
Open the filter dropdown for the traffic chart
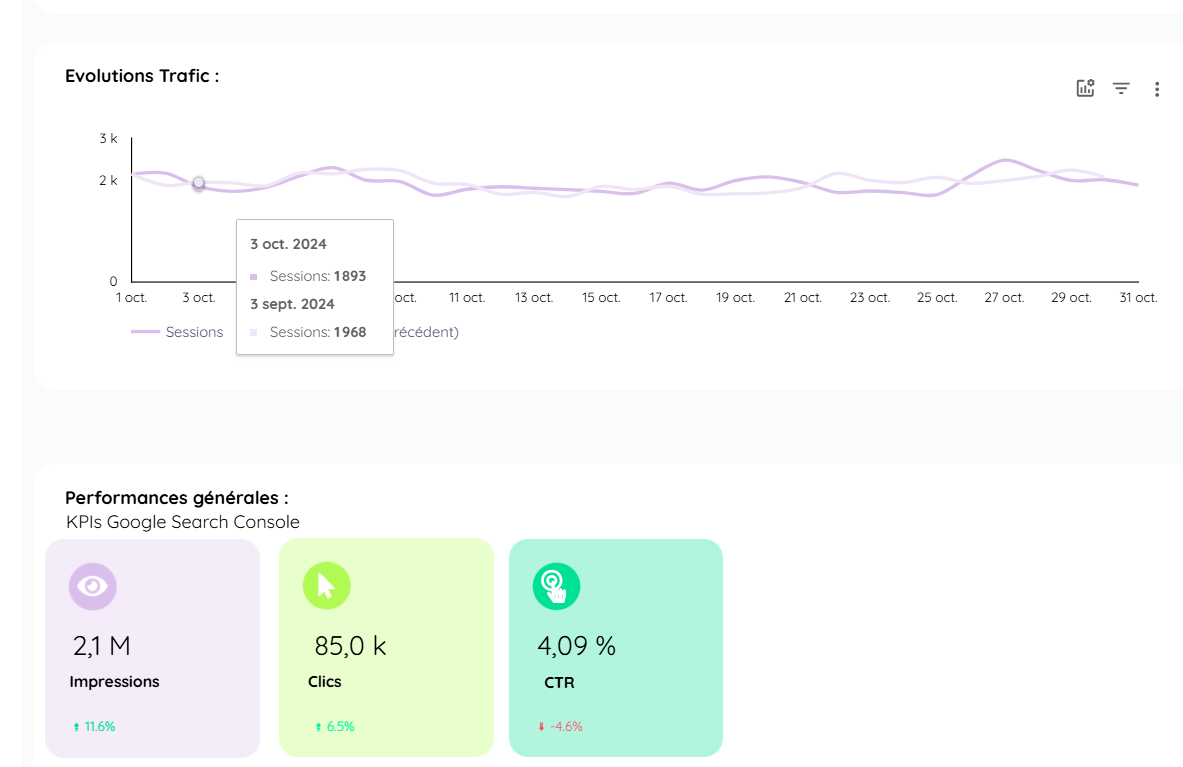point(1121,88)
